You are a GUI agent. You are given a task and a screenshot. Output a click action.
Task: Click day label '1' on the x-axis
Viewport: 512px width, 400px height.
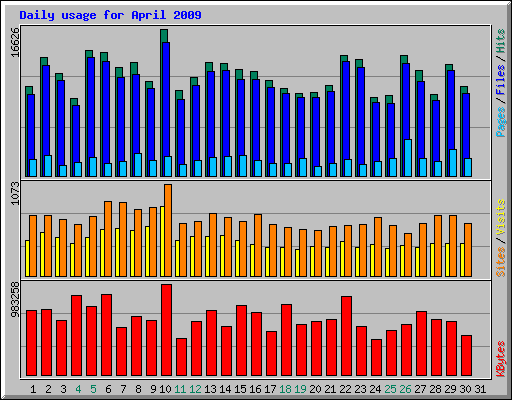point(33,389)
